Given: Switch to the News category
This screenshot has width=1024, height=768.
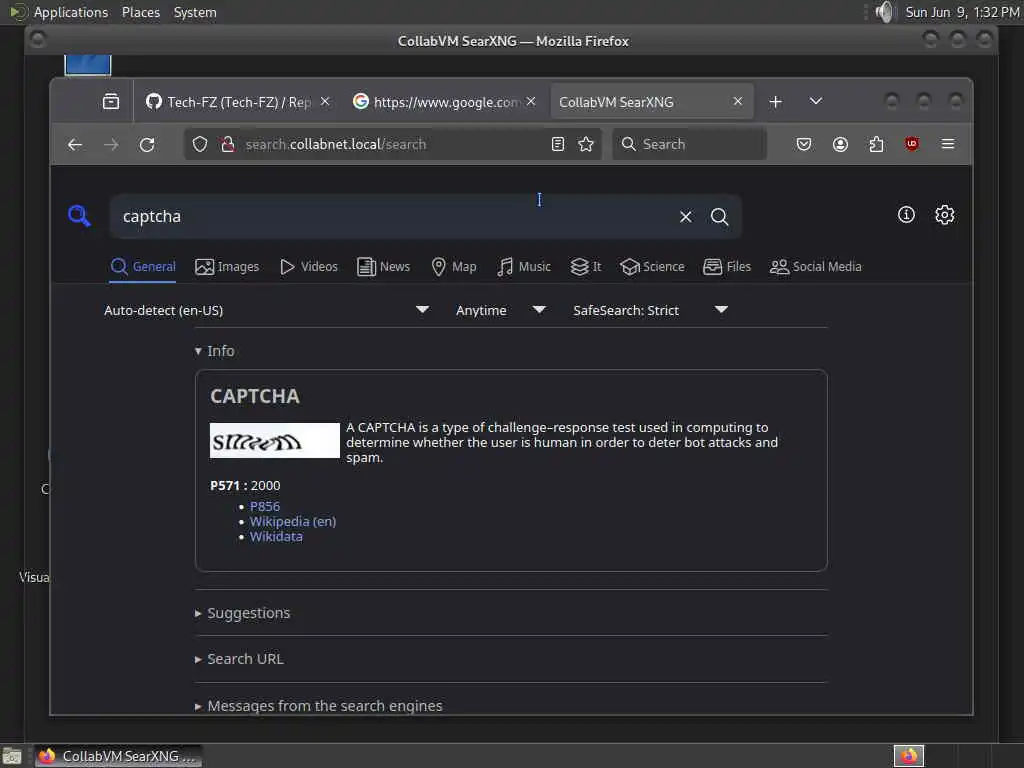Looking at the screenshot, I should pyautogui.click(x=384, y=267).
